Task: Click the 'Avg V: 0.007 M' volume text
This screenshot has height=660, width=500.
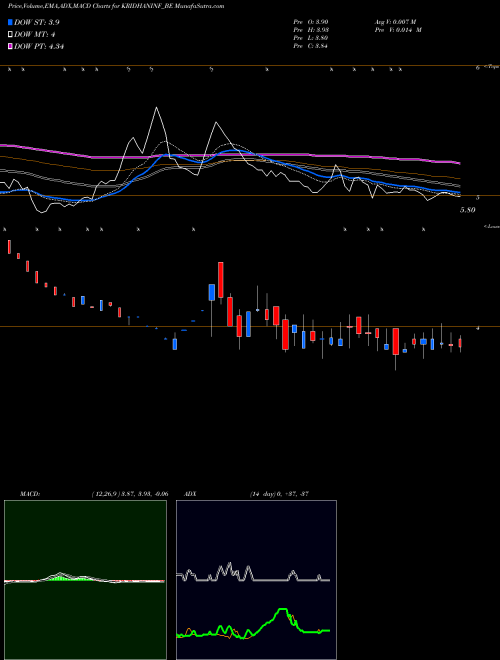Action: 396,21
